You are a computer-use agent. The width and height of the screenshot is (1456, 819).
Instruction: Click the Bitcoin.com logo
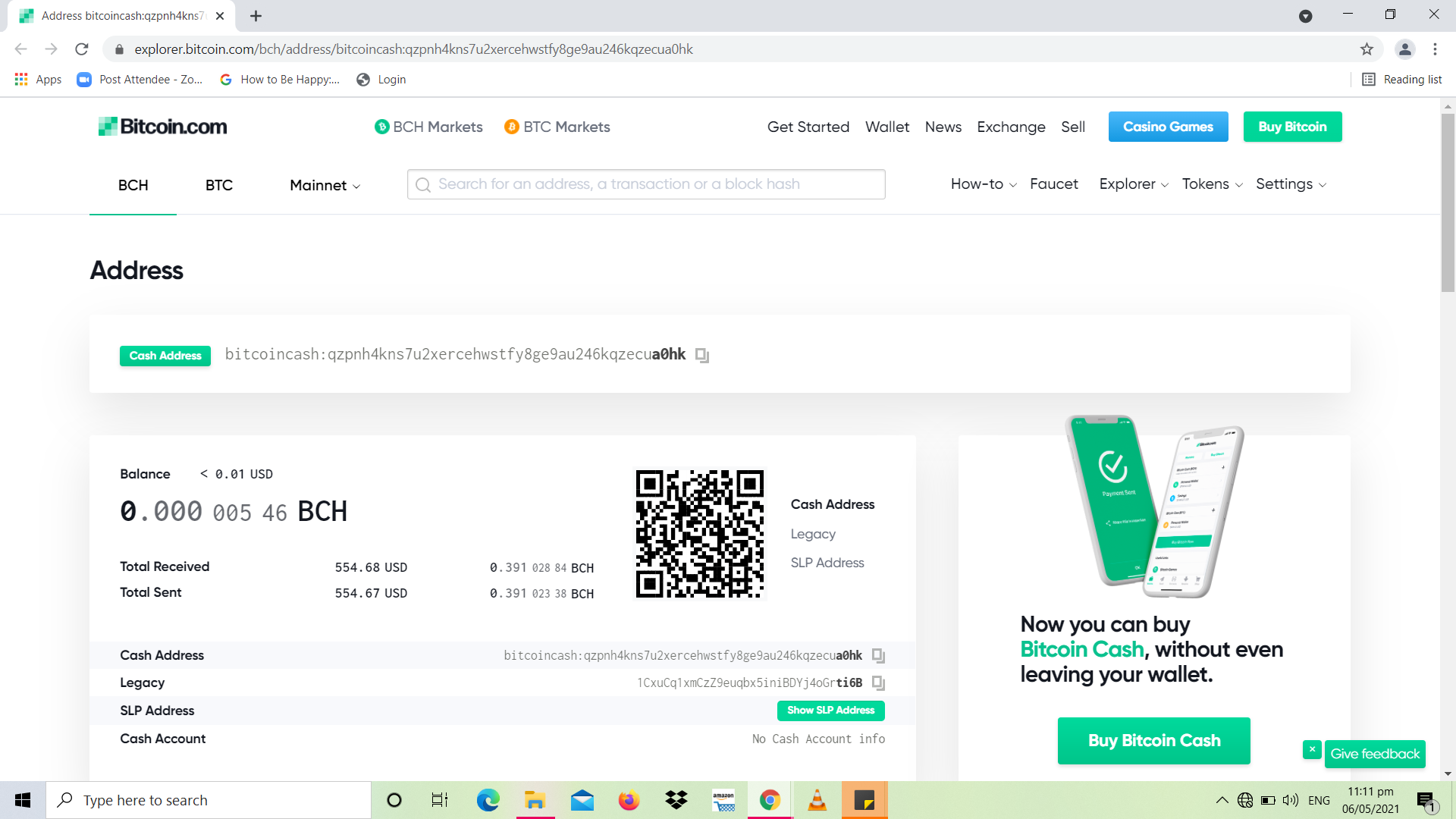[162, 127]
